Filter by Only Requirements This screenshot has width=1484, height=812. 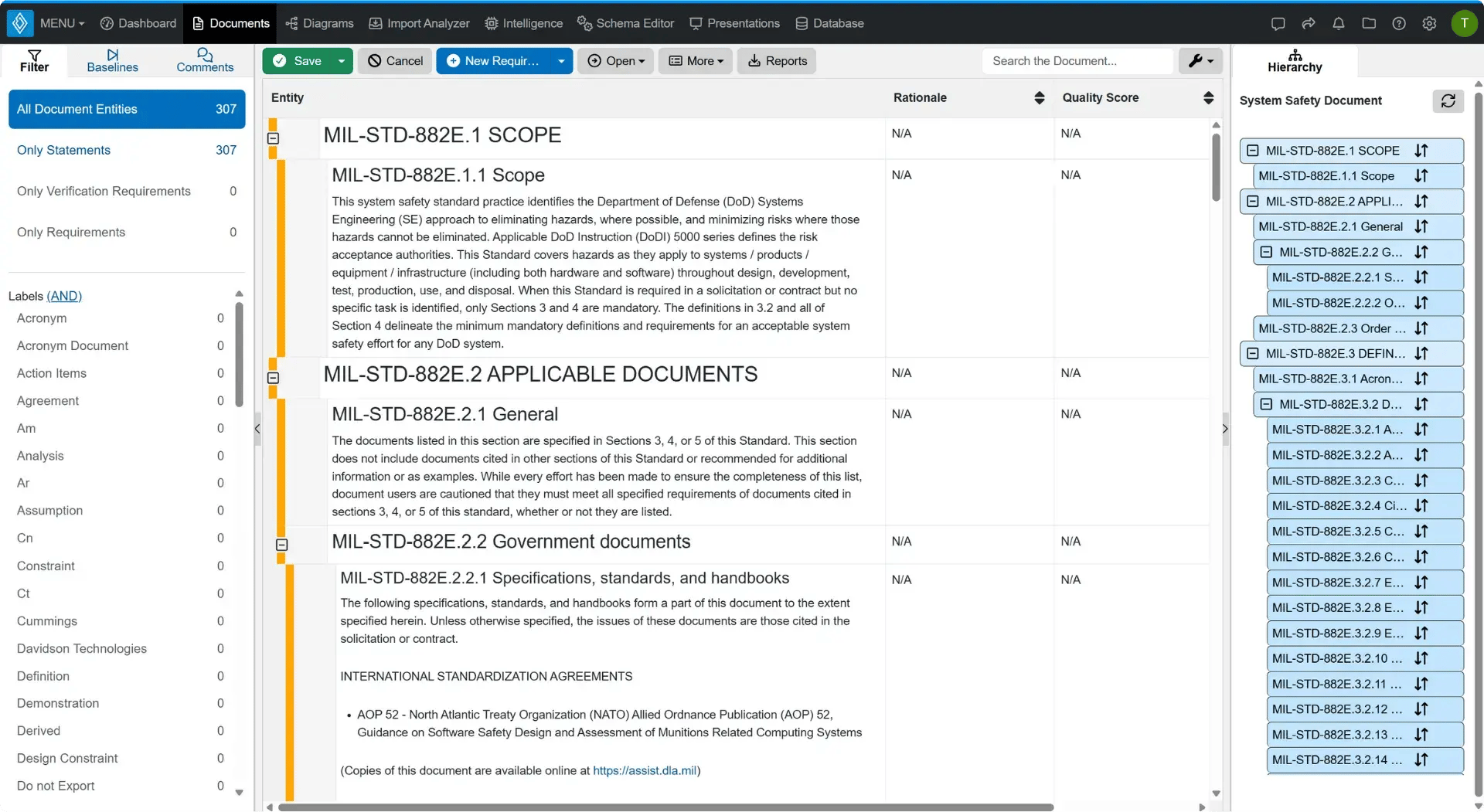pos(127,233)
